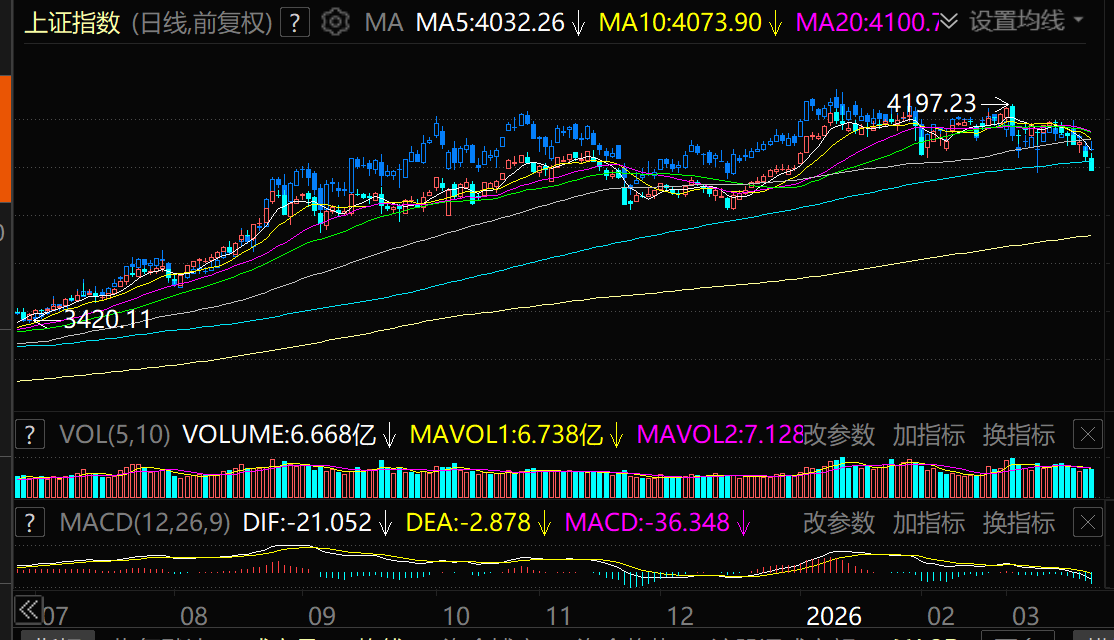This screenshot has width=1114, height=640.
Task: Click 换指标 in the VOL panel
Action: tap(1018, 435)
